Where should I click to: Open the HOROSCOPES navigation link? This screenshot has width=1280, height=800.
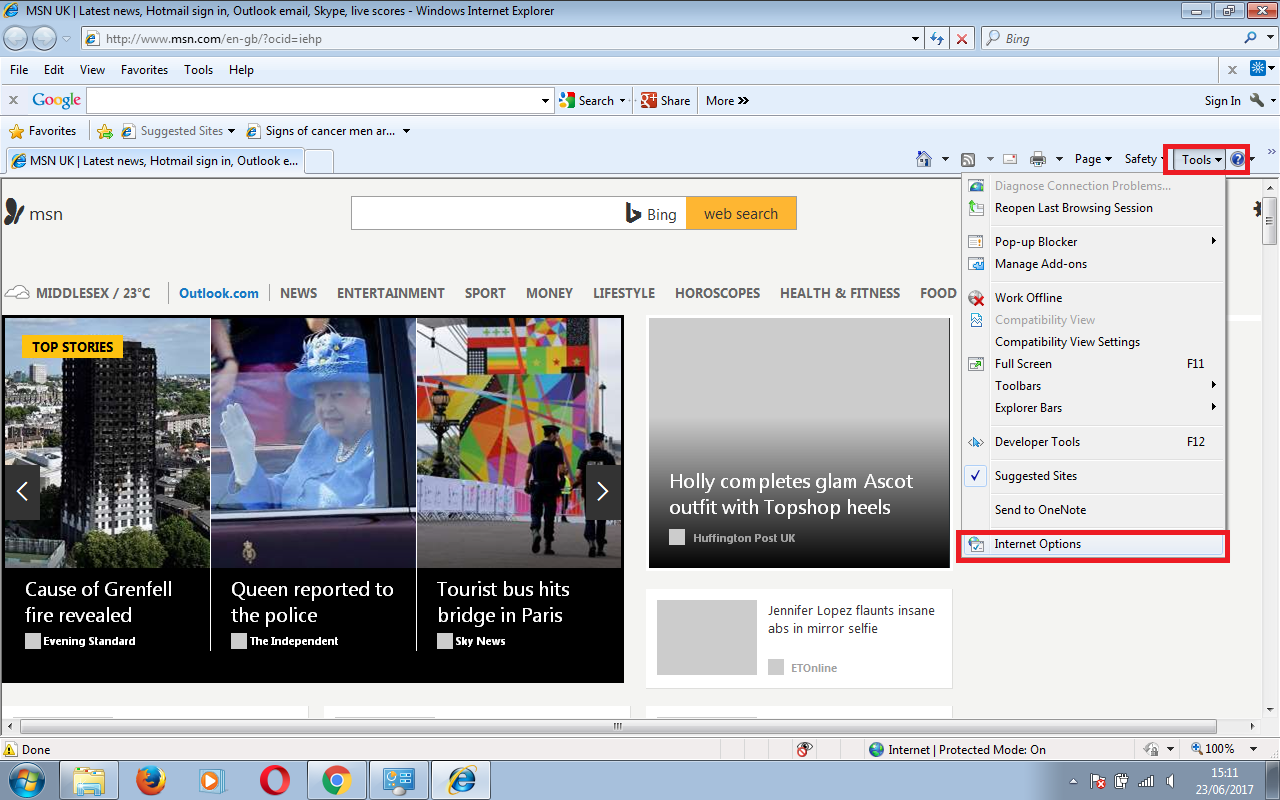(x=717, y=293)
